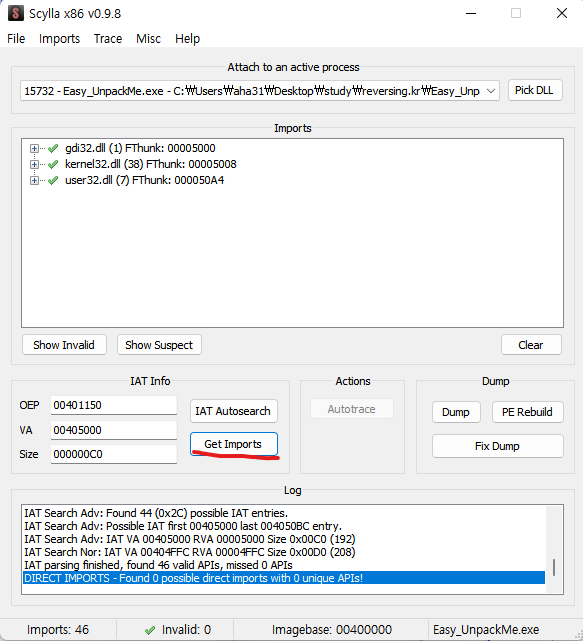Select highlighted 'DIRECT IMPORTS' log line
583x641 pixels.
[x=284, y=578]
